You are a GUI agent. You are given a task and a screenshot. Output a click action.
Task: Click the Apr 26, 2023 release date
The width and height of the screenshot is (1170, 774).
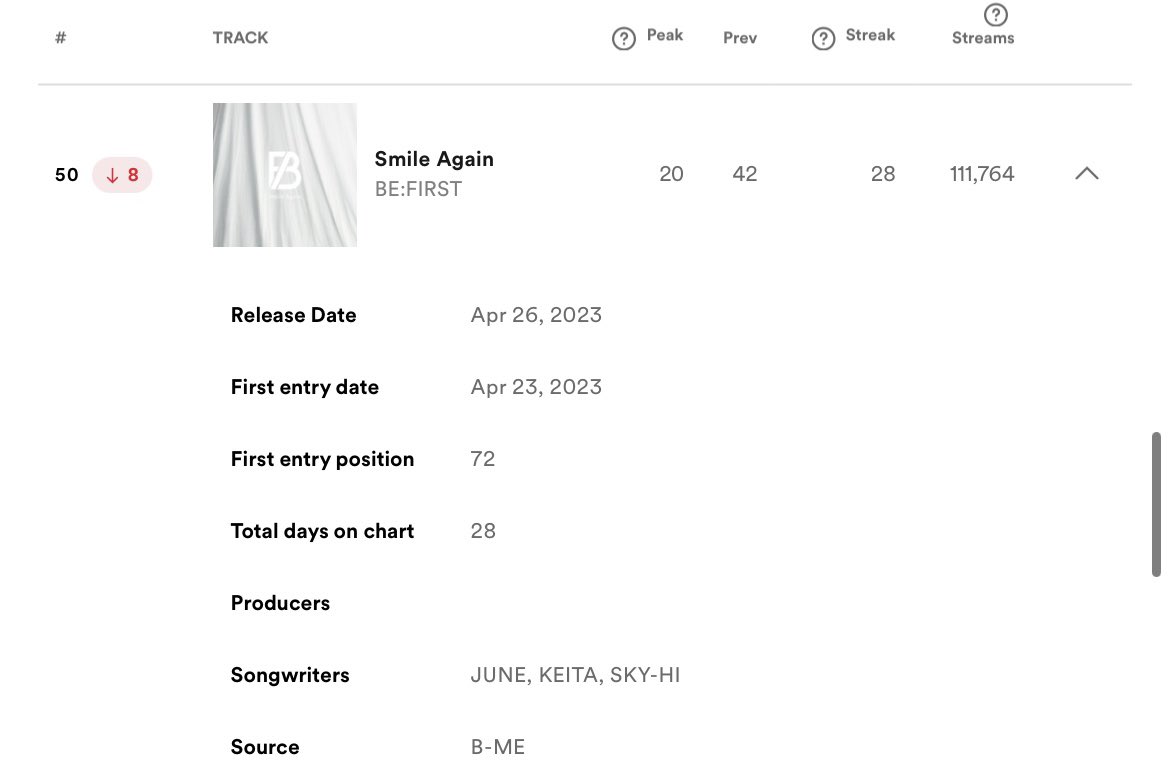click(x=536, y=315)
